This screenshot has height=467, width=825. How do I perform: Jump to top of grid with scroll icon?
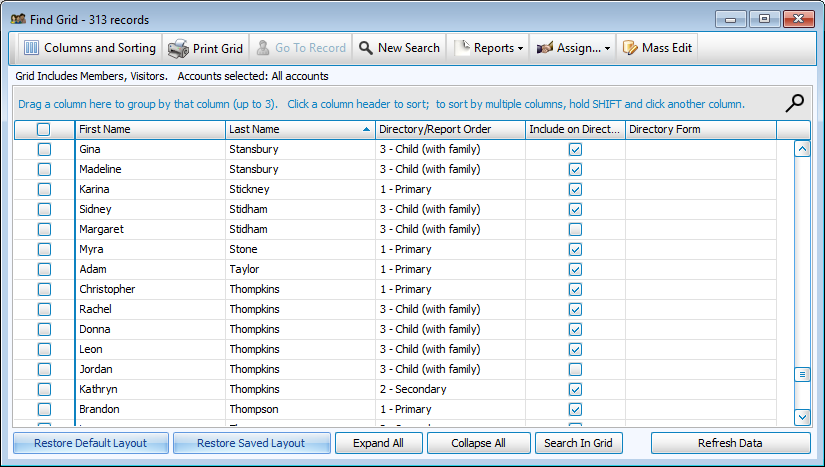coord(801,149)
